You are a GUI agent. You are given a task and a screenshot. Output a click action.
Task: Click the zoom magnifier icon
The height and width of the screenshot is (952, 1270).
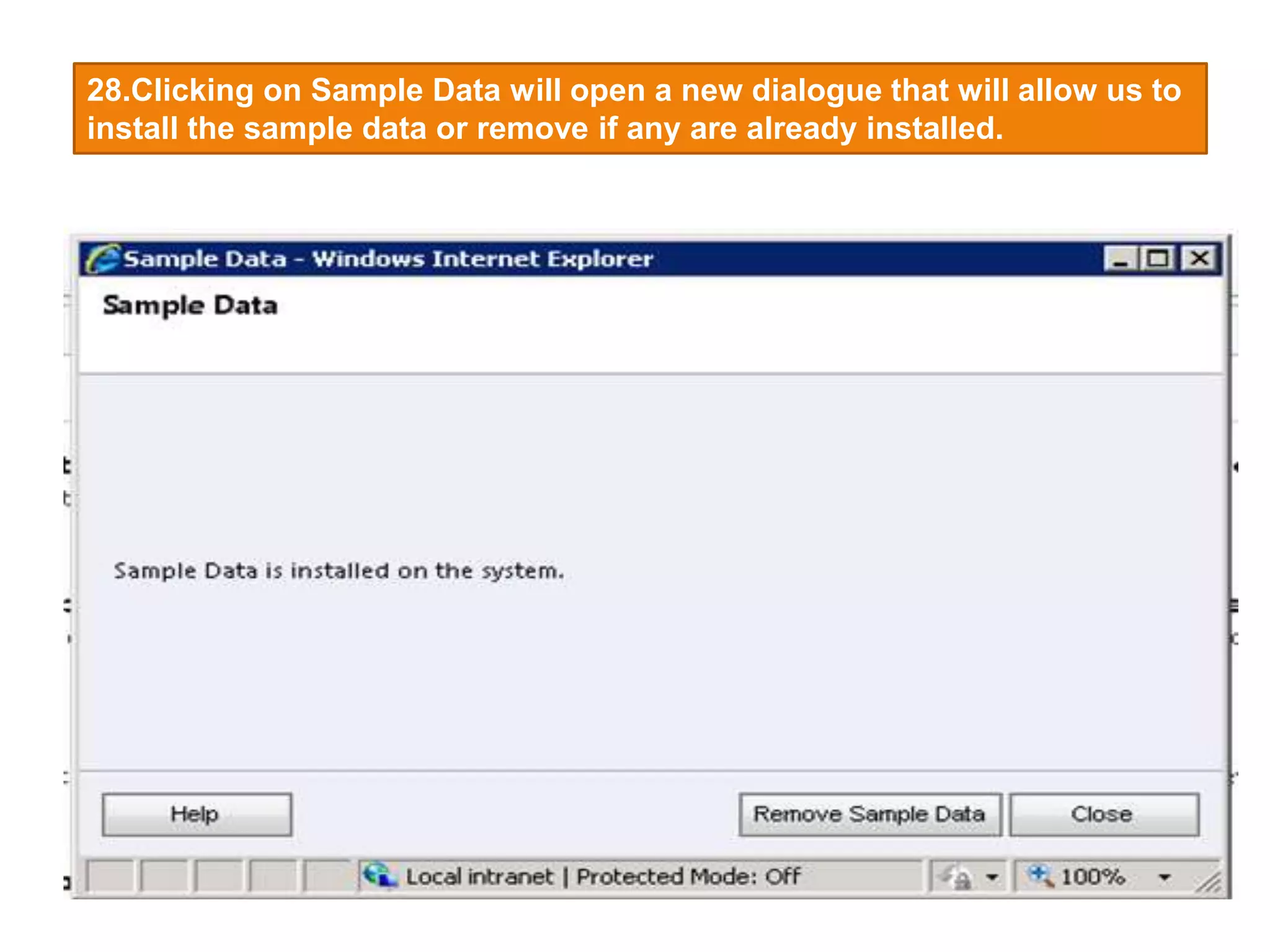coord(1040,876)
